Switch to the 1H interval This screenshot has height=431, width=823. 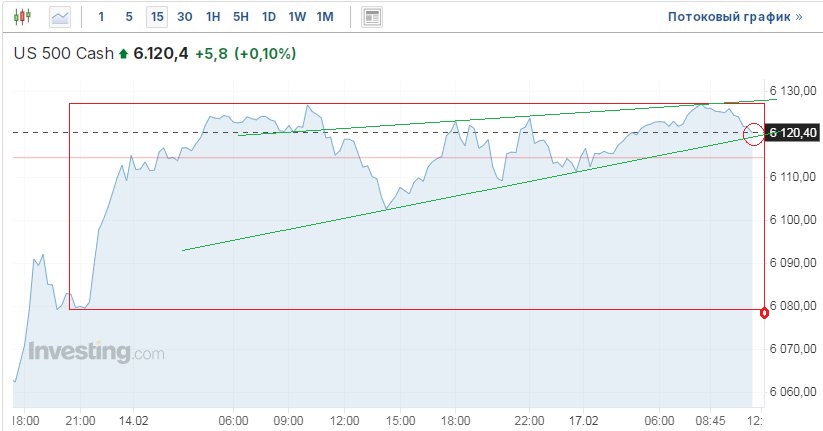point(213,17)
